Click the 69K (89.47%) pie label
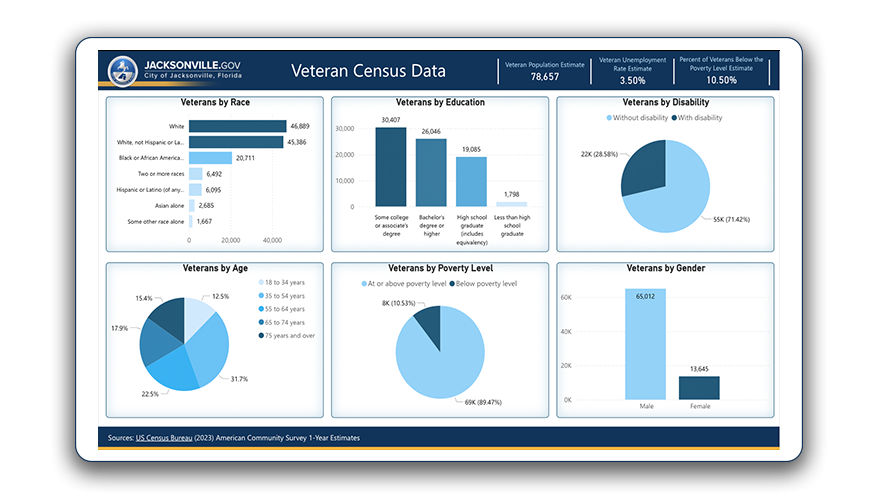This screenshot has height=500, width=878. (483, 402)
